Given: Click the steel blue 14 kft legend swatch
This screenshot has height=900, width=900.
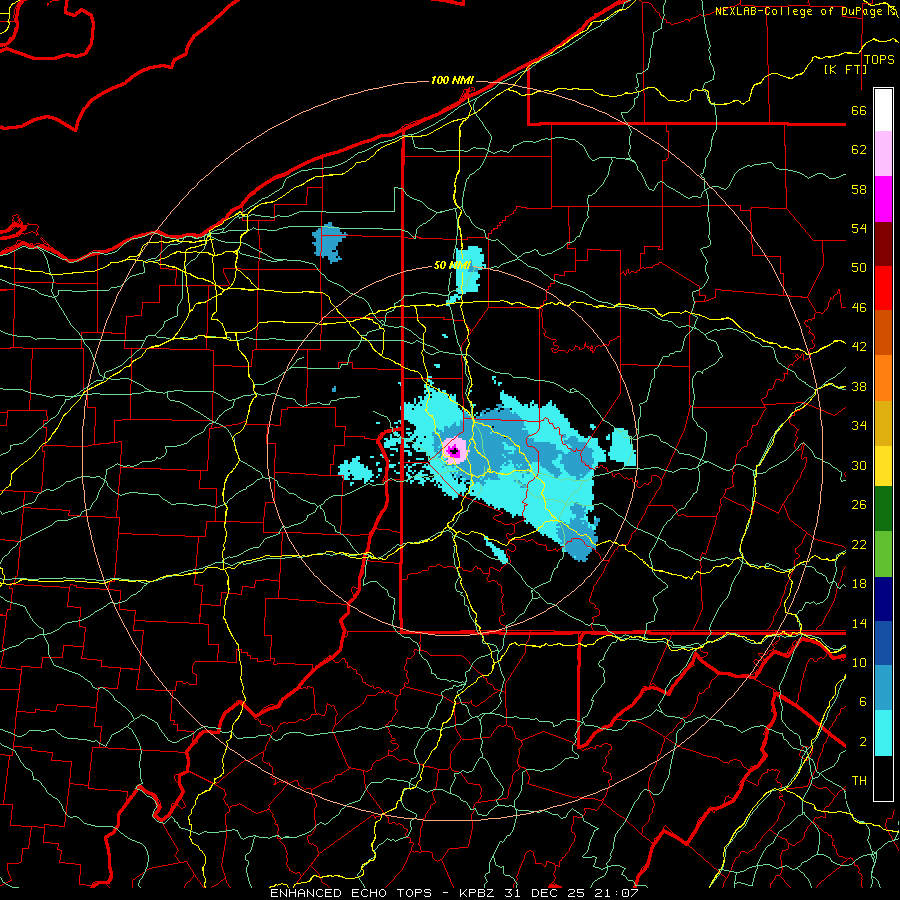Looking at the screenshot, I should click(x=883, y=688).
